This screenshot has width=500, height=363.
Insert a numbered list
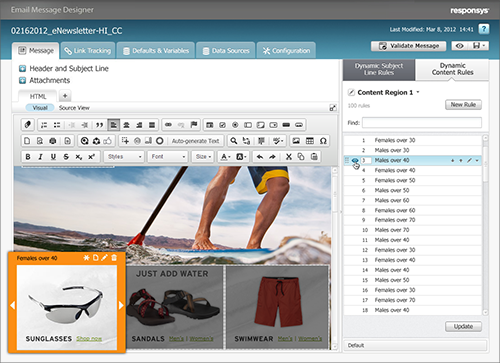tap(44, 125)
